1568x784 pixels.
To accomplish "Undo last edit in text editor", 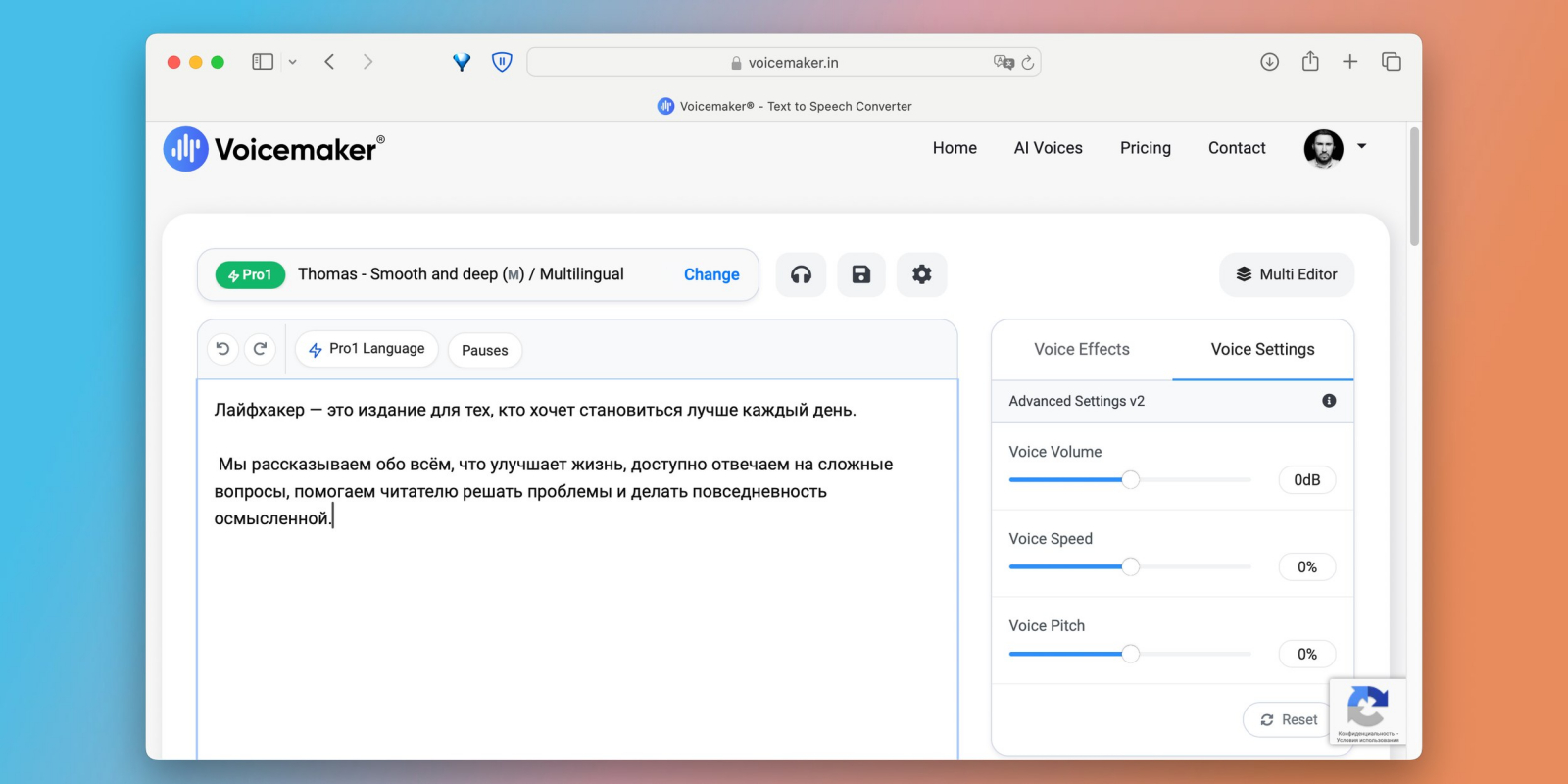I will click(x=222, y=349).
